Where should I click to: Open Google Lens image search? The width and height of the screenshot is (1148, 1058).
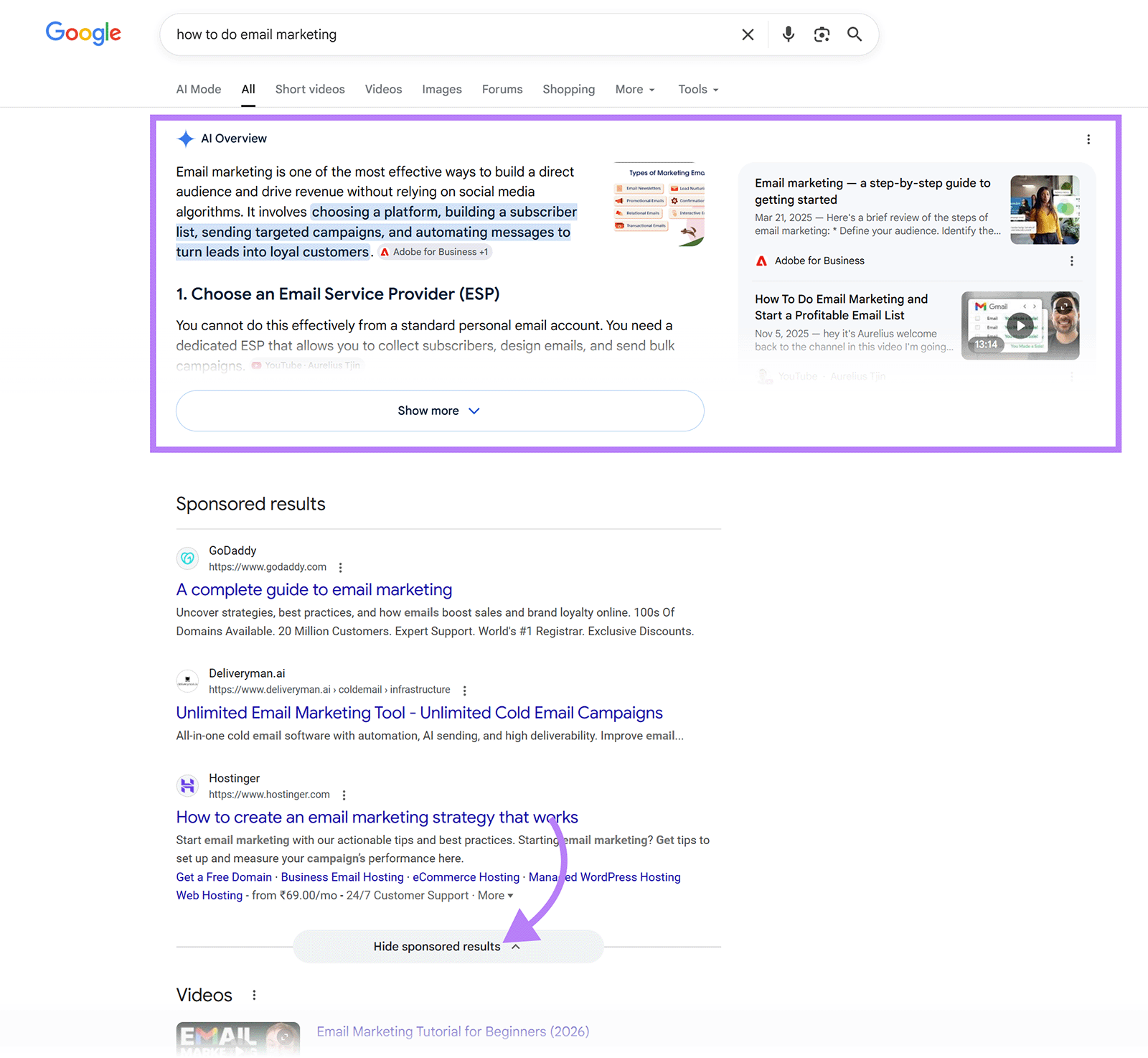(822, 34)
